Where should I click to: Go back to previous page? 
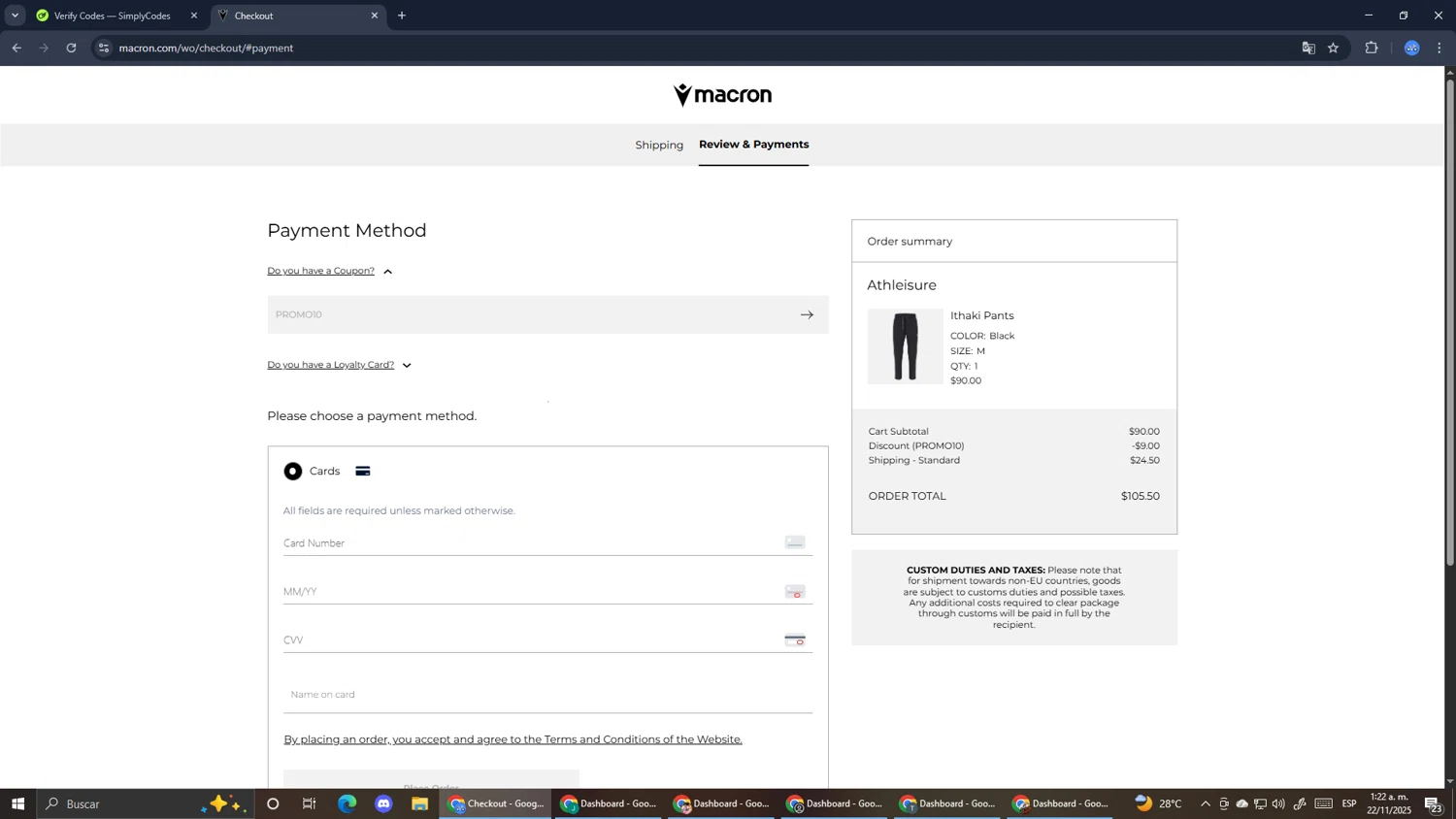pyautogui.click(x=17, y=48)
